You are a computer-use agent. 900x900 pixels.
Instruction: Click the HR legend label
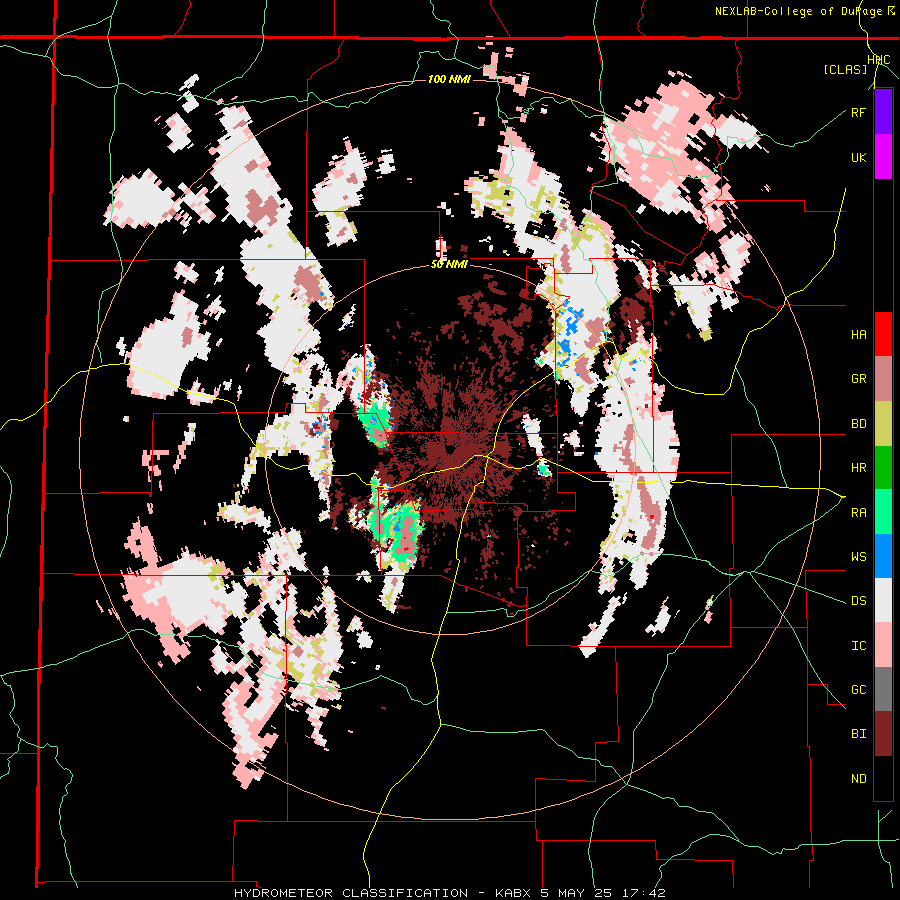click(x=858, y=468)
